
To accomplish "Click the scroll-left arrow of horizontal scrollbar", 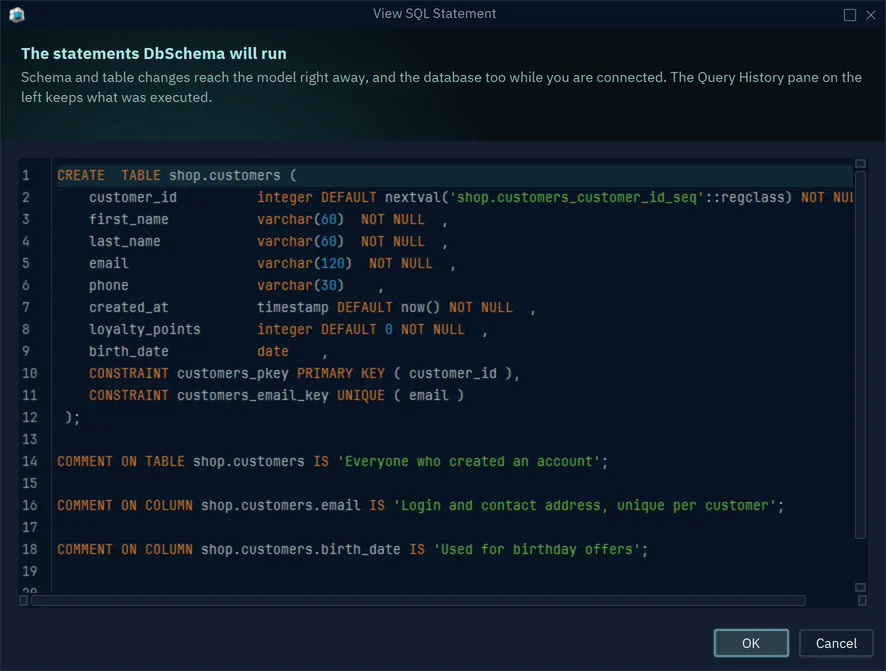I will (24, 600).
